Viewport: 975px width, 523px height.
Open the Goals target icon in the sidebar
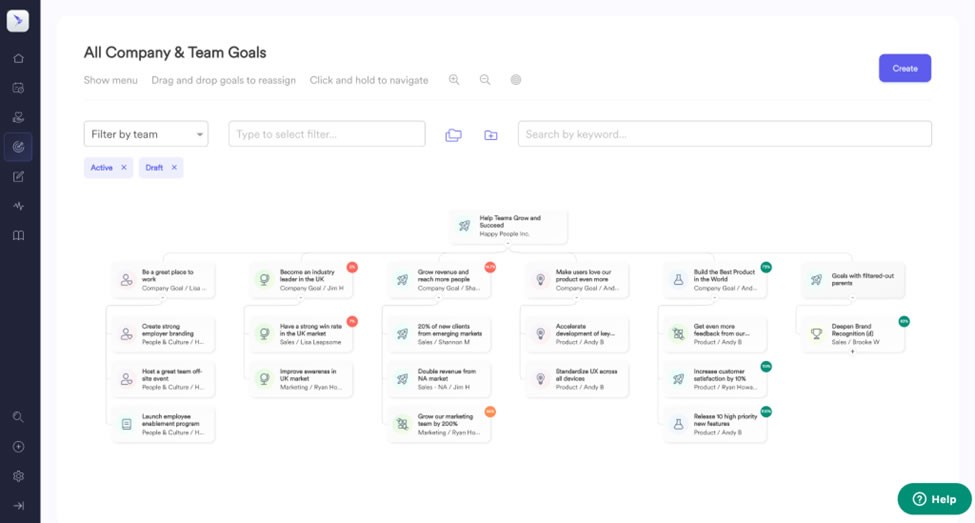[19, 147]
